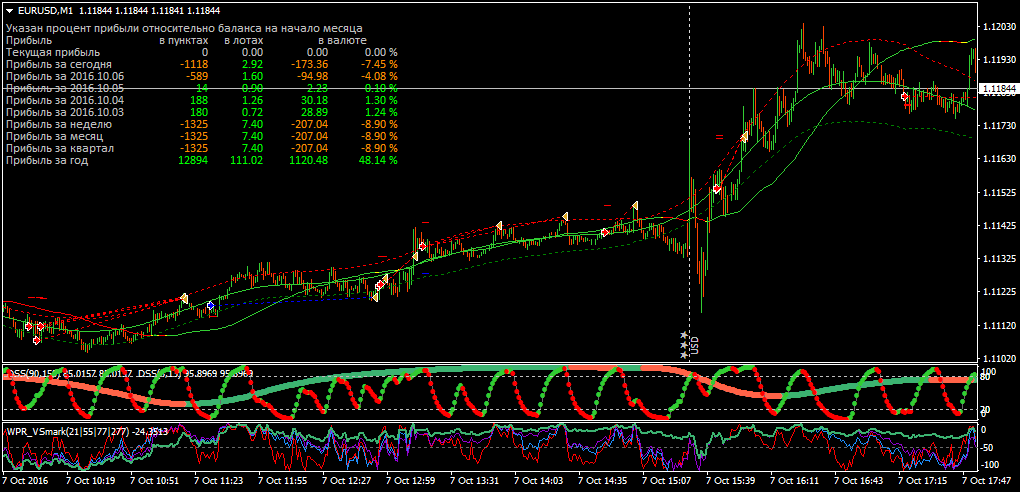Click the -50 level on WPR scale
This screenshot has height=492, width=1020.
click(989, 448)
